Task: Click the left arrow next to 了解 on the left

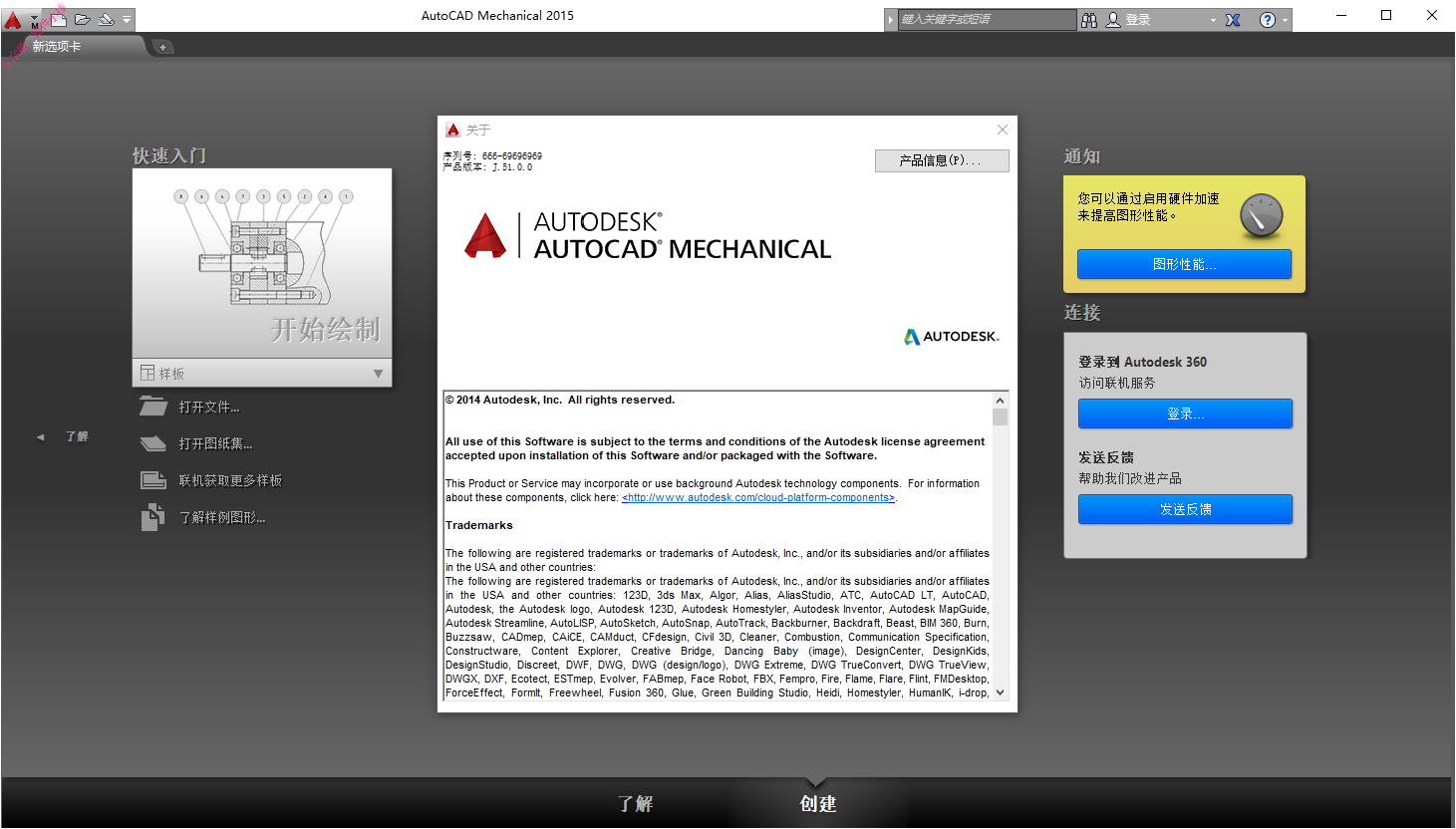Action: (41, 436)
